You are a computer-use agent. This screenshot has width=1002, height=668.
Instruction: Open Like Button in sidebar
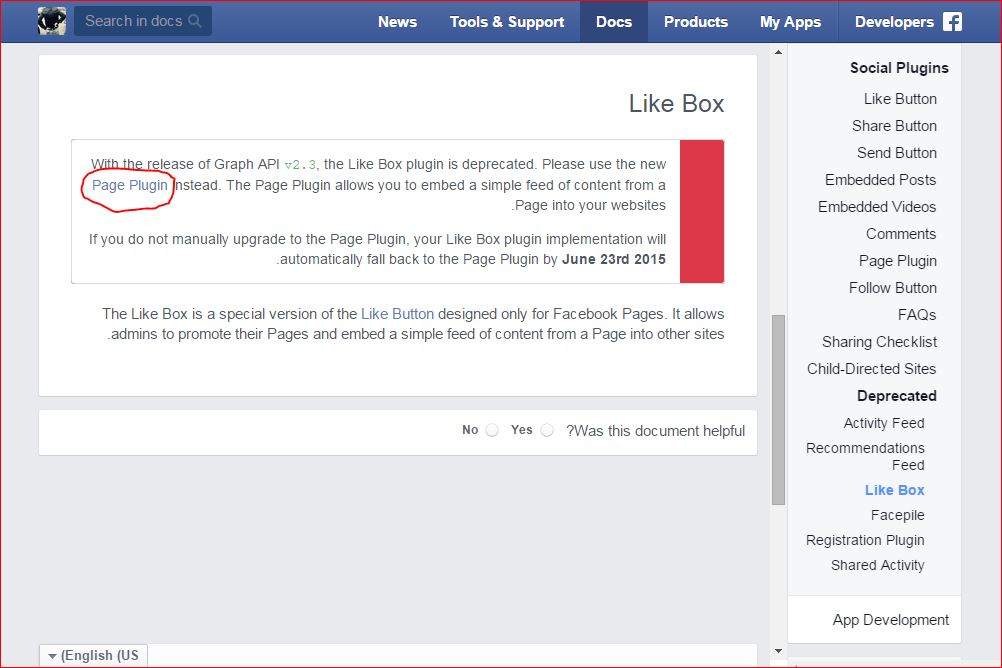(900, 99)
